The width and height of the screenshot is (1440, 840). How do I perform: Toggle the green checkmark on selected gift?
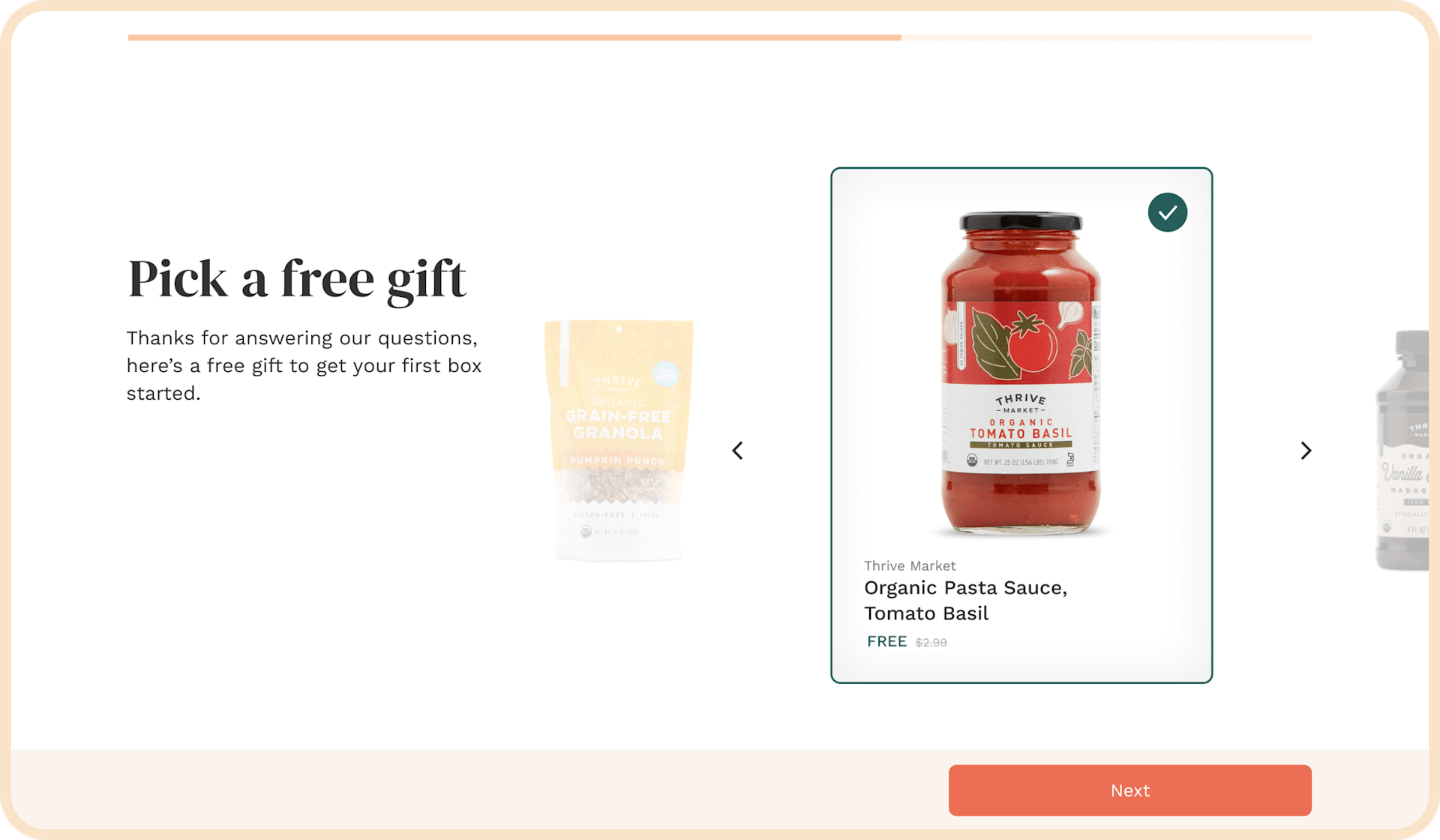(x=1167, y=212)
